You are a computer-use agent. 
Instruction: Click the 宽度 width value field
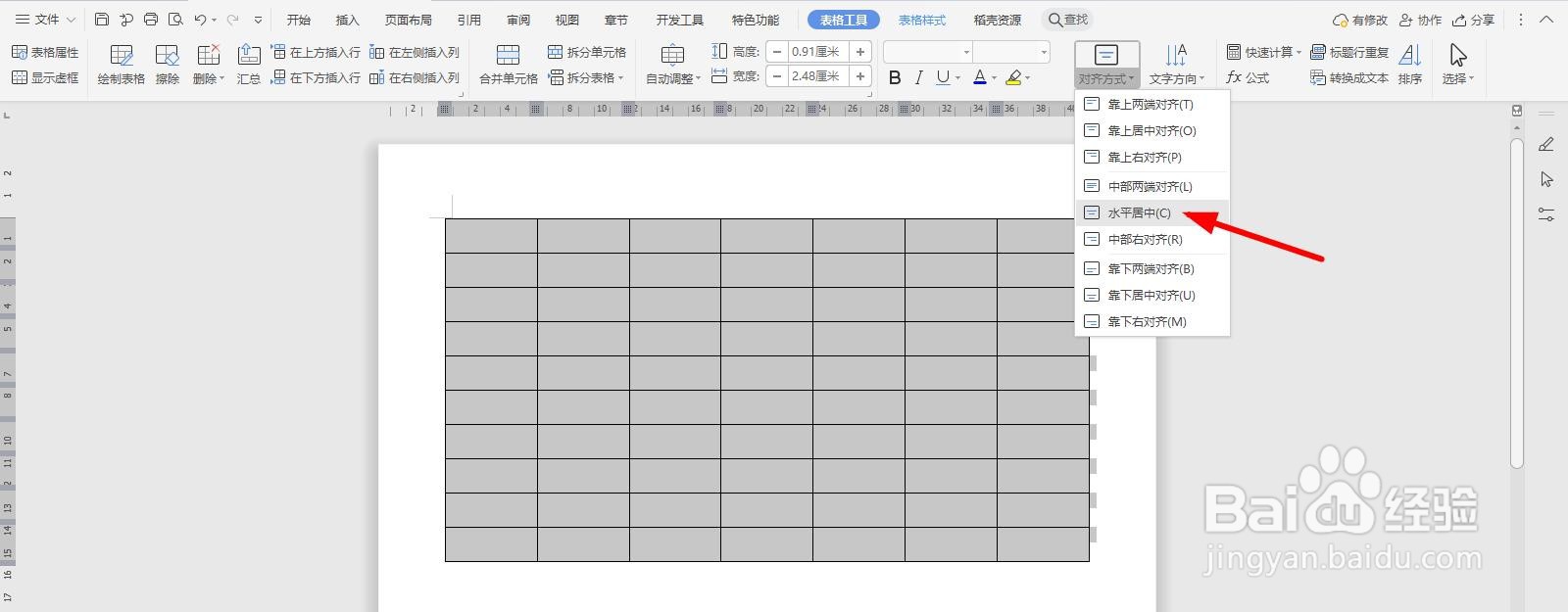[817, 76]
